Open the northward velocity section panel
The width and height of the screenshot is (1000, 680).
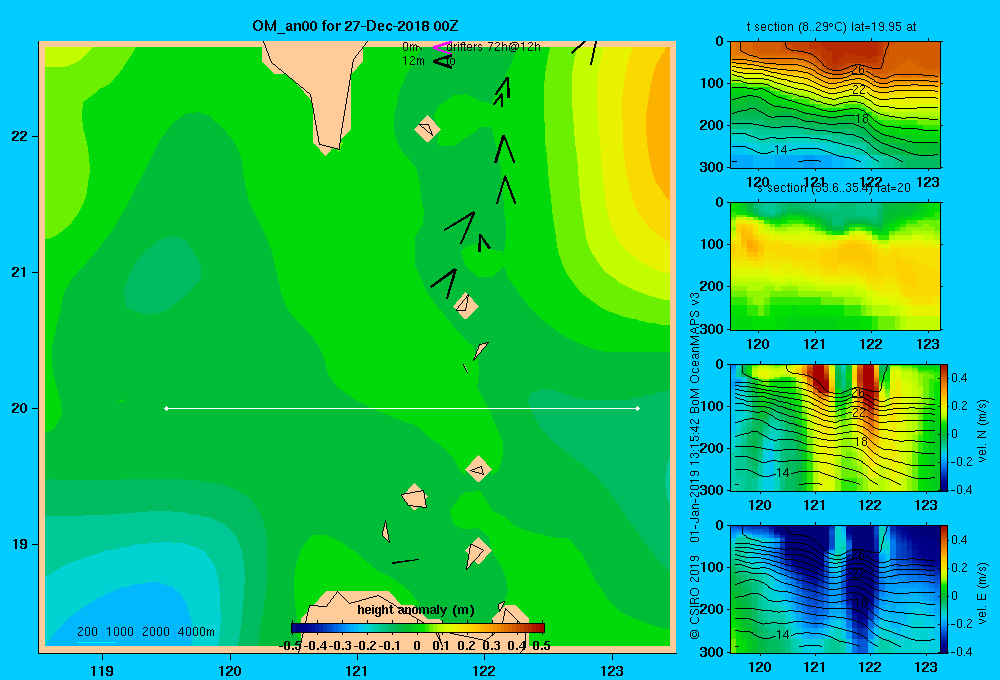tap(835, 427)
